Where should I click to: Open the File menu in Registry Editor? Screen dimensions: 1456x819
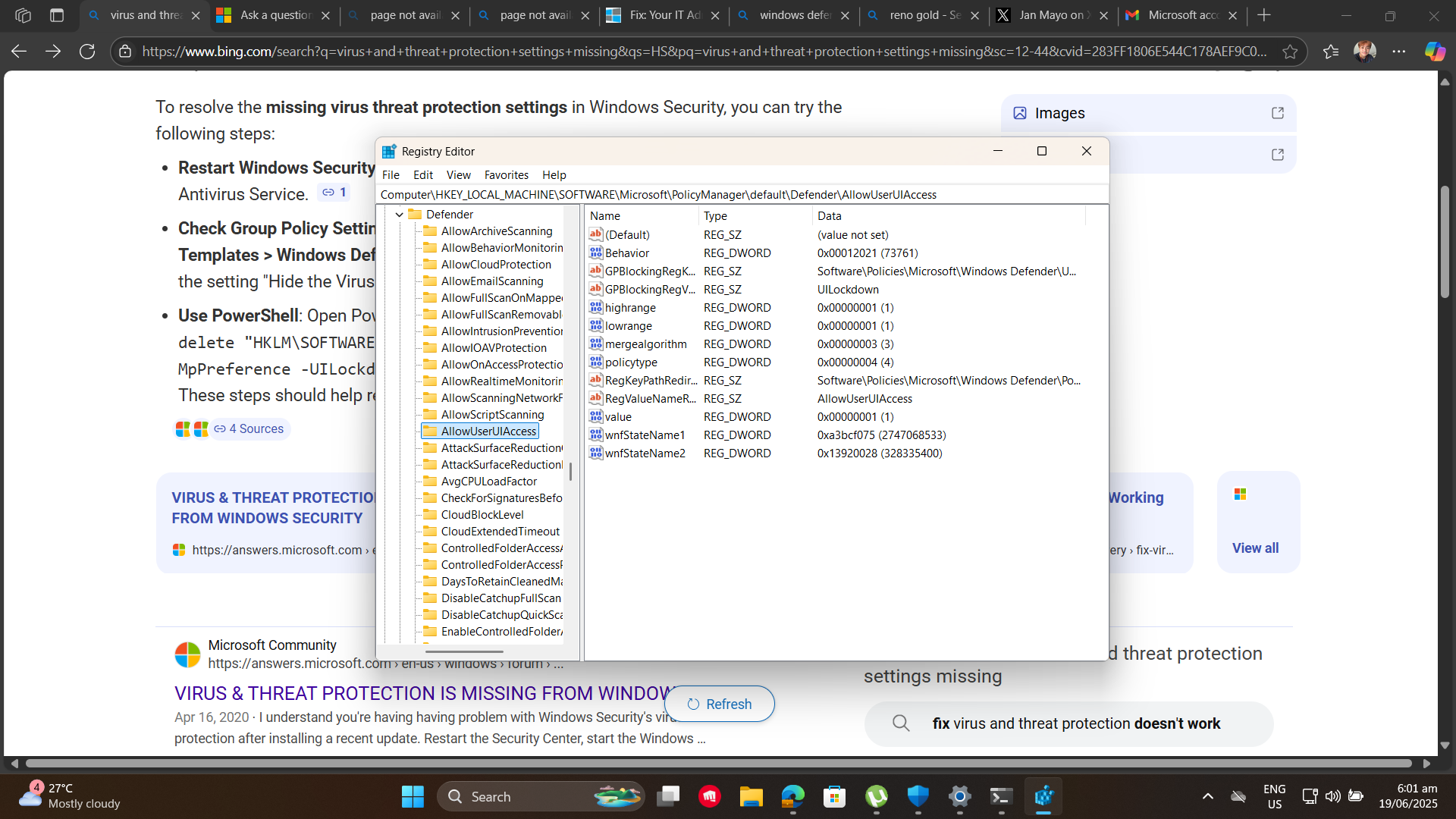tap(391, 175)
